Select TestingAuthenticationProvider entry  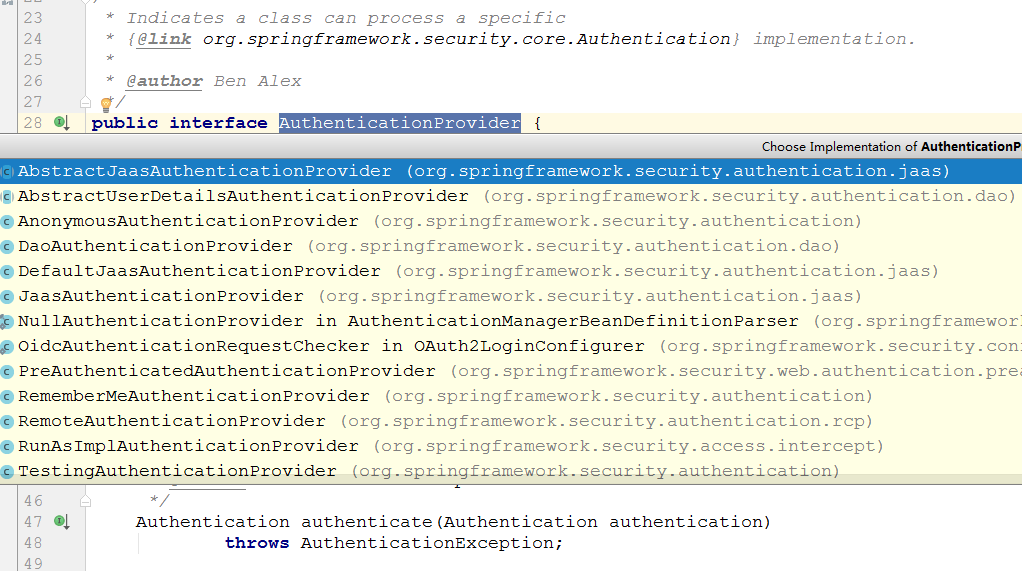[511, 471]
